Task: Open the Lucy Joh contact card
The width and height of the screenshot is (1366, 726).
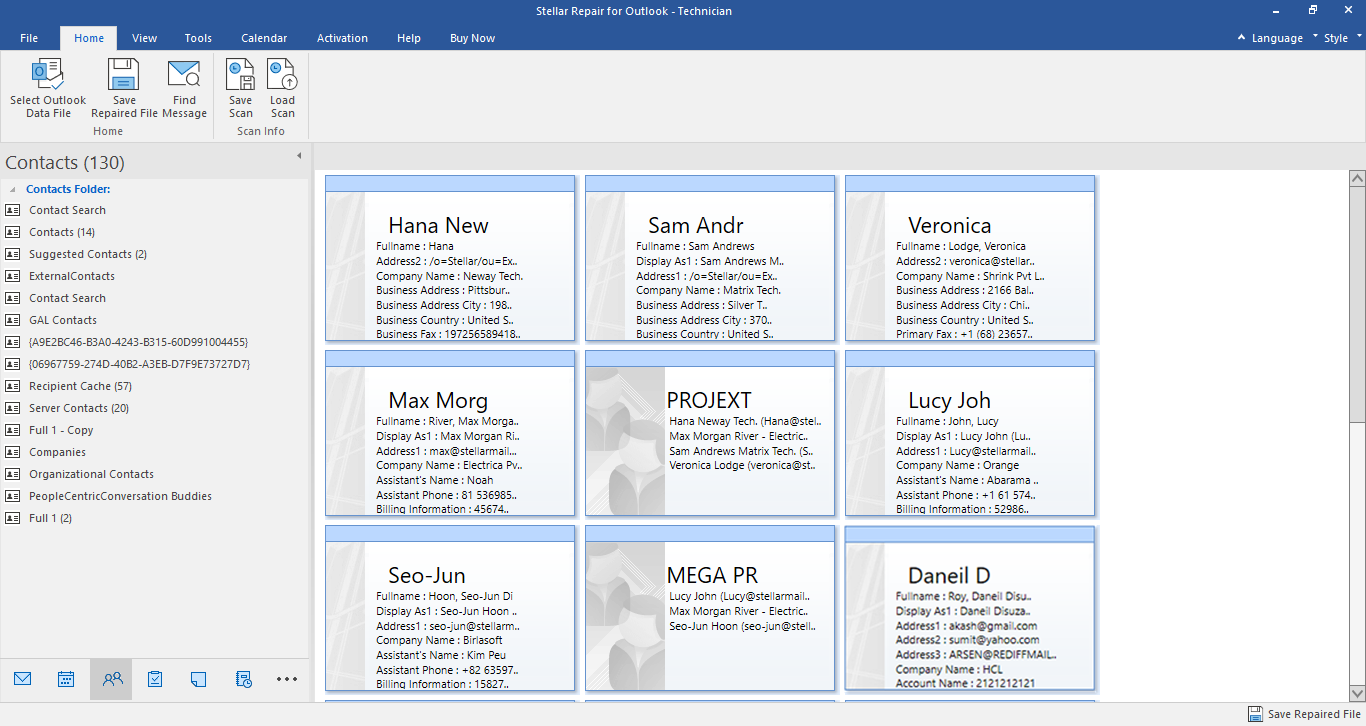Action: click(970, 433)
